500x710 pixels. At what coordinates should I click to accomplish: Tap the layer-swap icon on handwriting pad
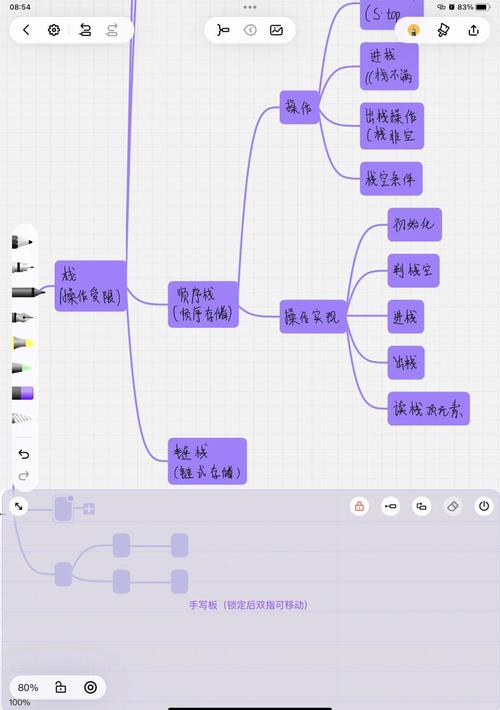pos(422,506)
